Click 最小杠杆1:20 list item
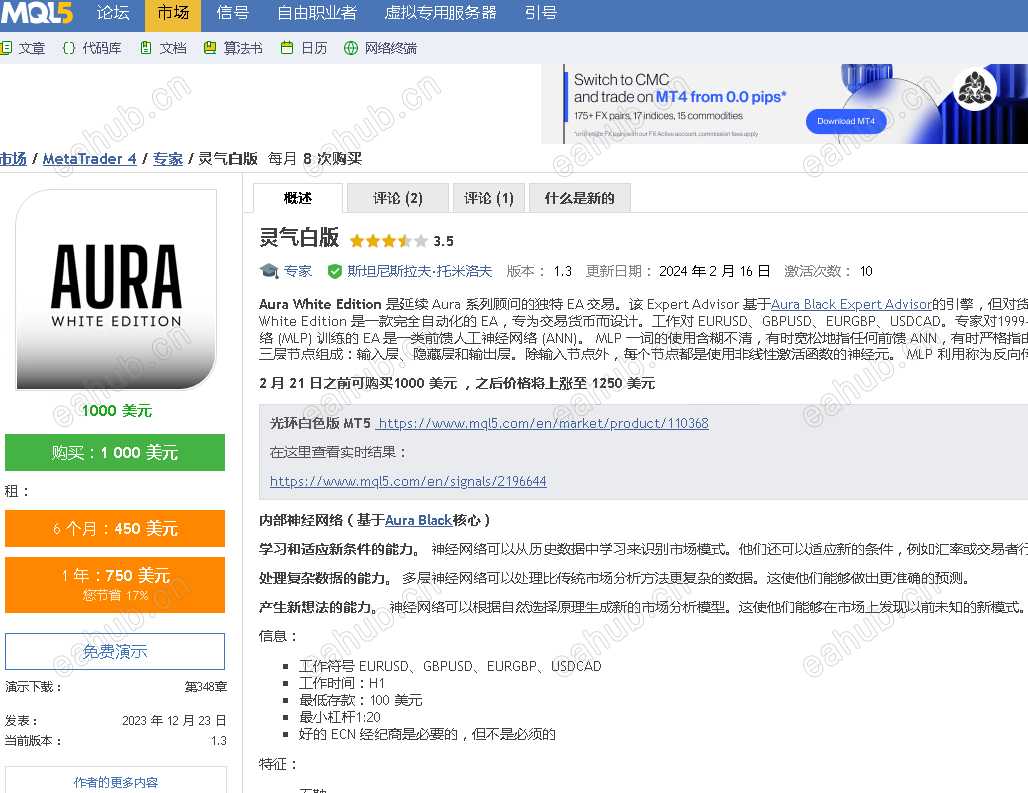The image size is (1028, 793). (340, 717)
